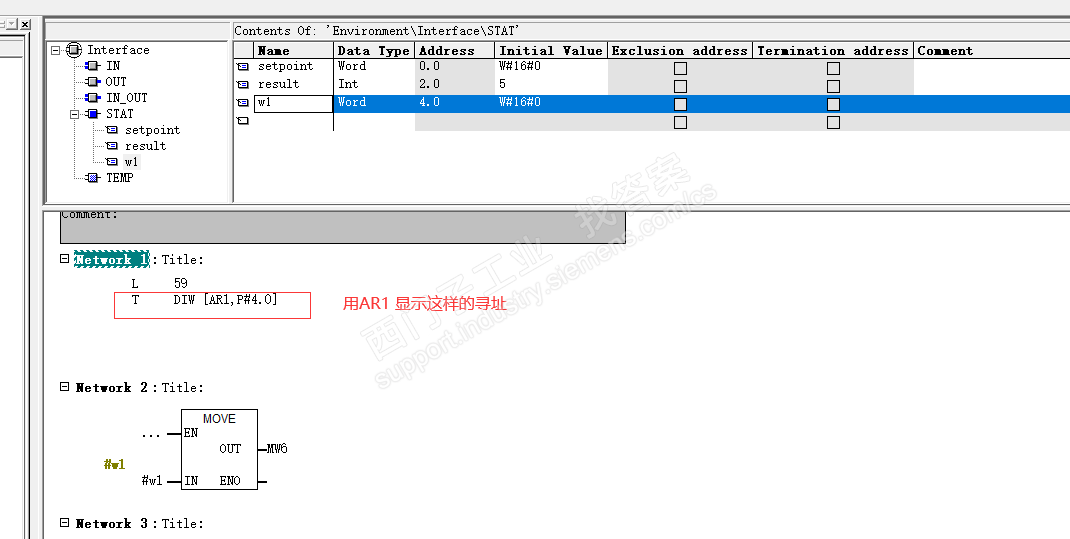Tick Termination address box for setpoint

tap(833, 68)
